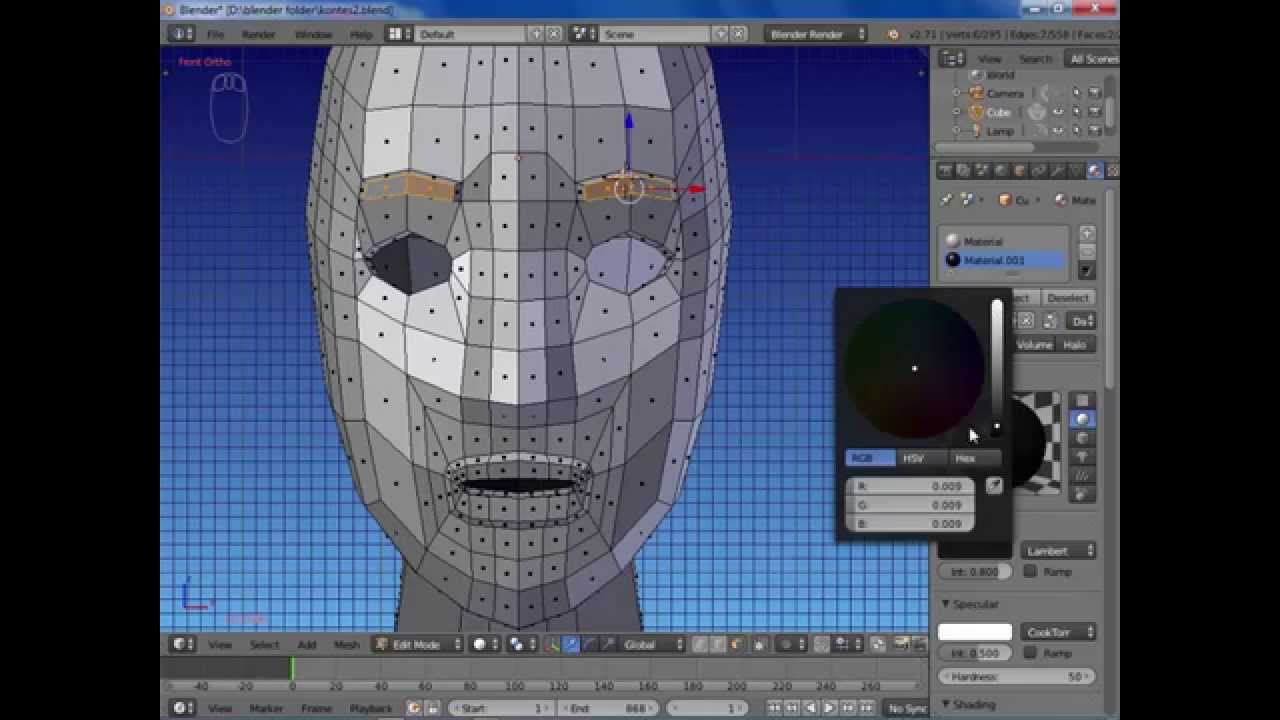Screen dimensions: 1280x720
Task: Click the timeline editor type icon
Action: coord(182,708)
